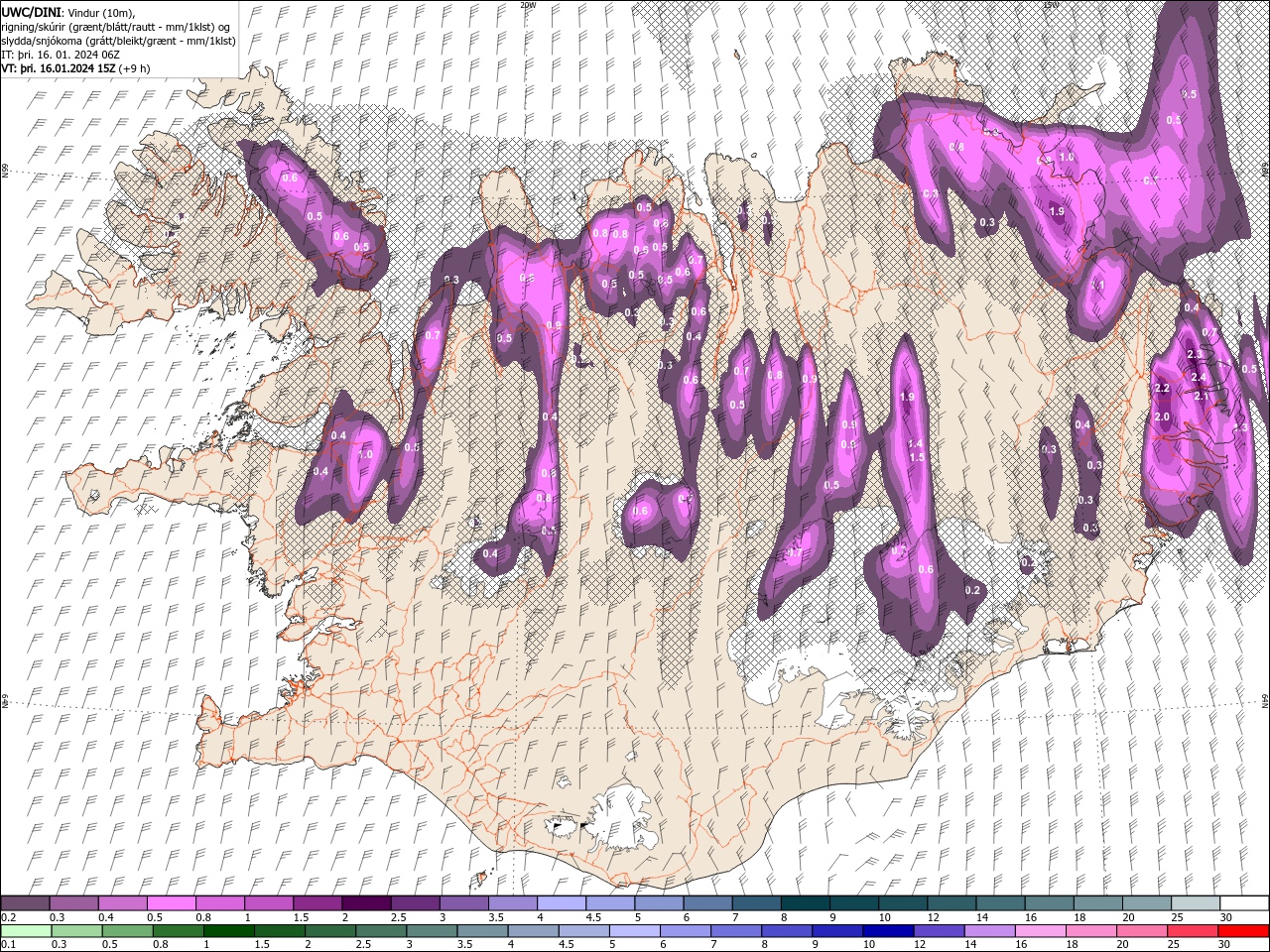Click the UWC/DINI title text

click(32, 11)
